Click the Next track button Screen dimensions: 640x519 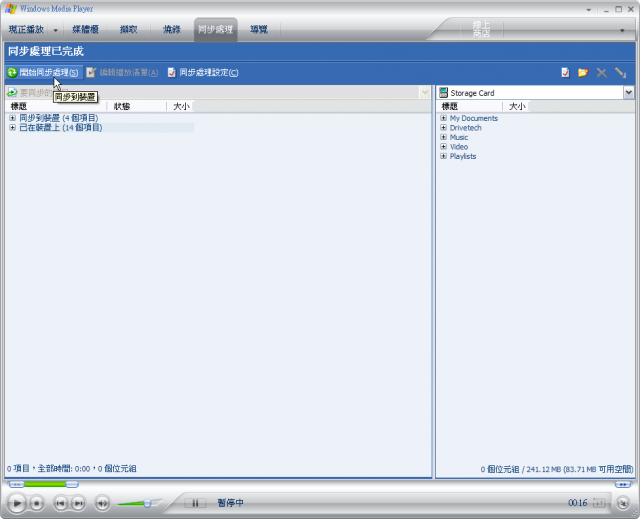tap(78, 503)
